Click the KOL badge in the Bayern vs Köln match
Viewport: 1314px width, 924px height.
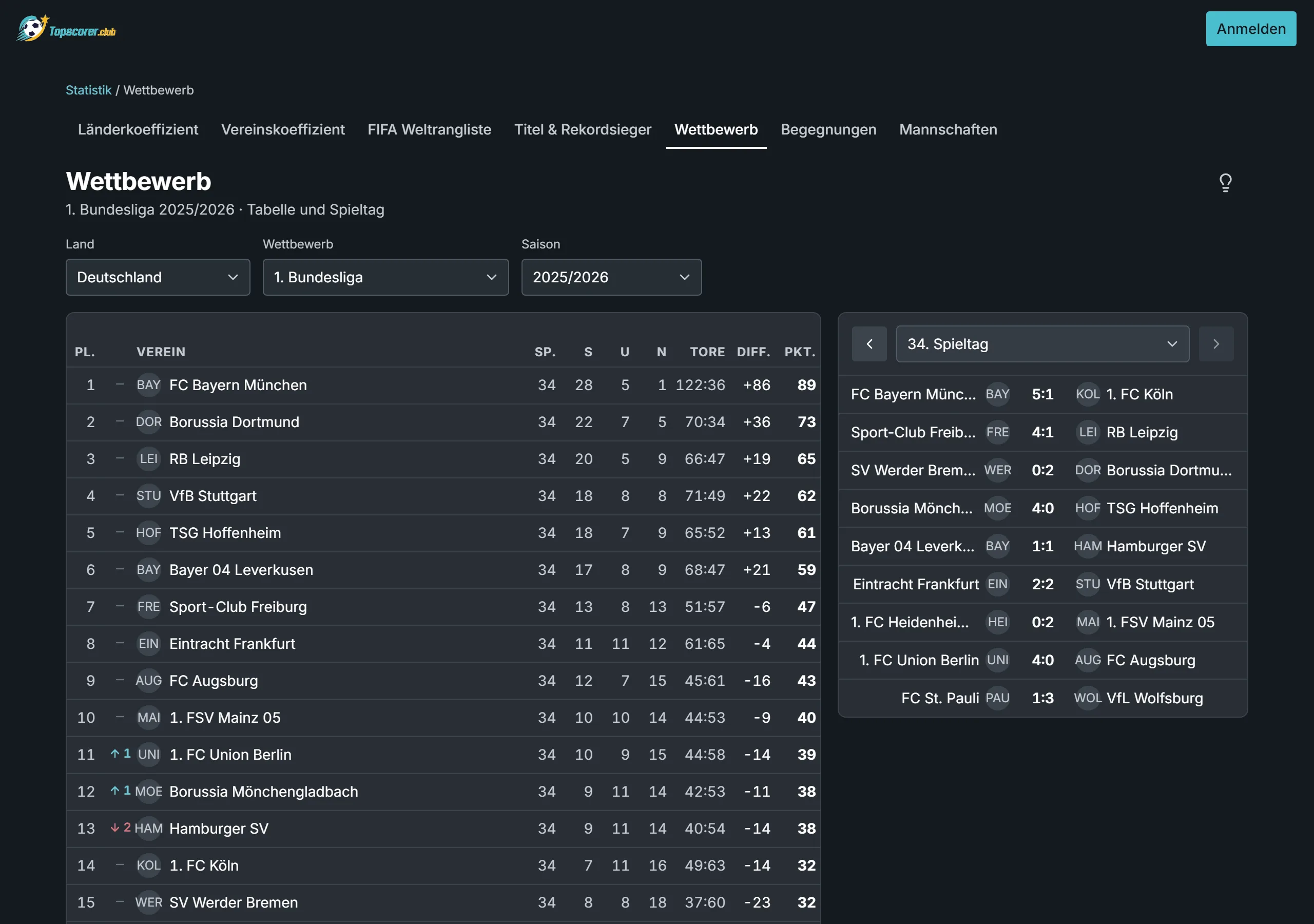(x=1087, y=394)
